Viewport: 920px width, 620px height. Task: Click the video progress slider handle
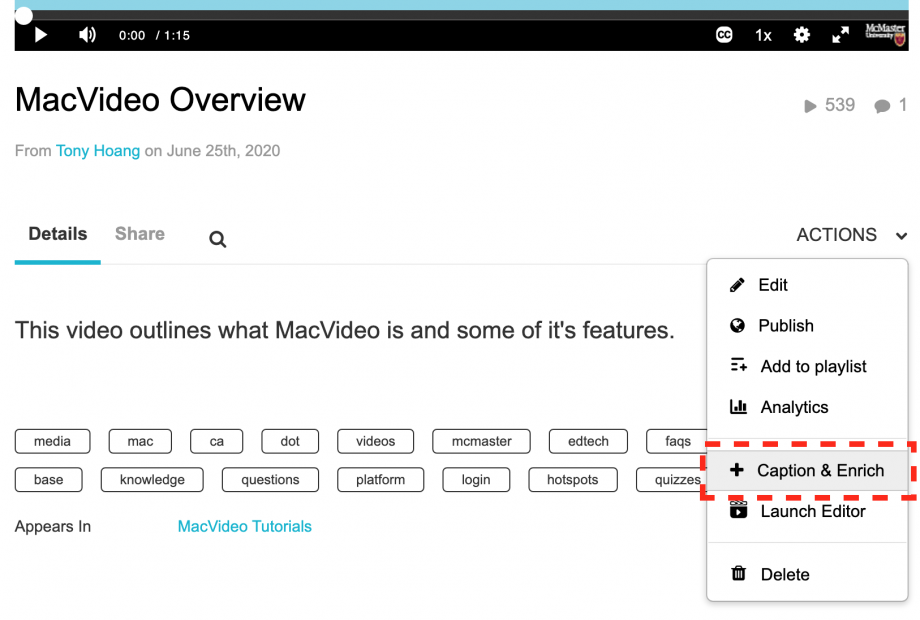pos(23,15)
